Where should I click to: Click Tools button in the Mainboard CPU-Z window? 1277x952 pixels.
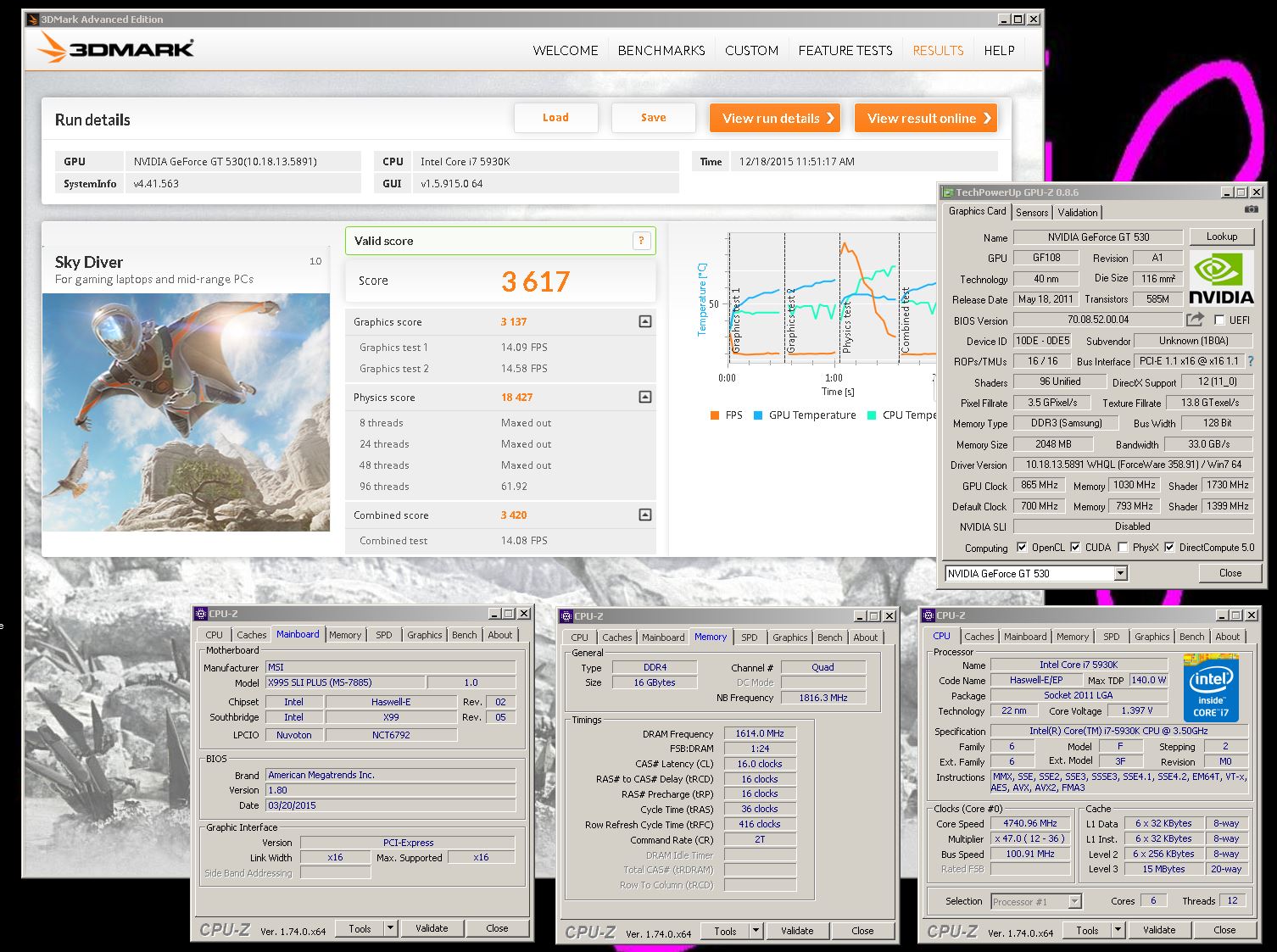360,928
